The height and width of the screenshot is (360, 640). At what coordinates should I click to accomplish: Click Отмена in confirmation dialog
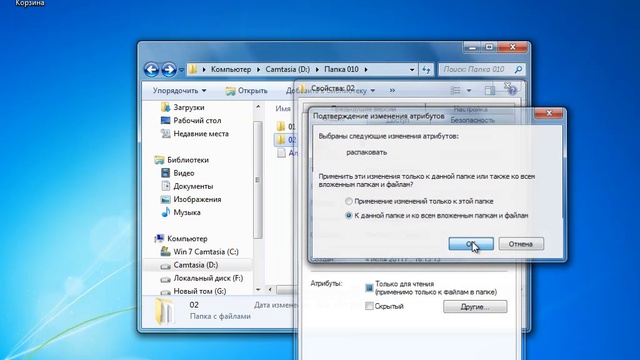pyautogui.click(x=521, y=244)
